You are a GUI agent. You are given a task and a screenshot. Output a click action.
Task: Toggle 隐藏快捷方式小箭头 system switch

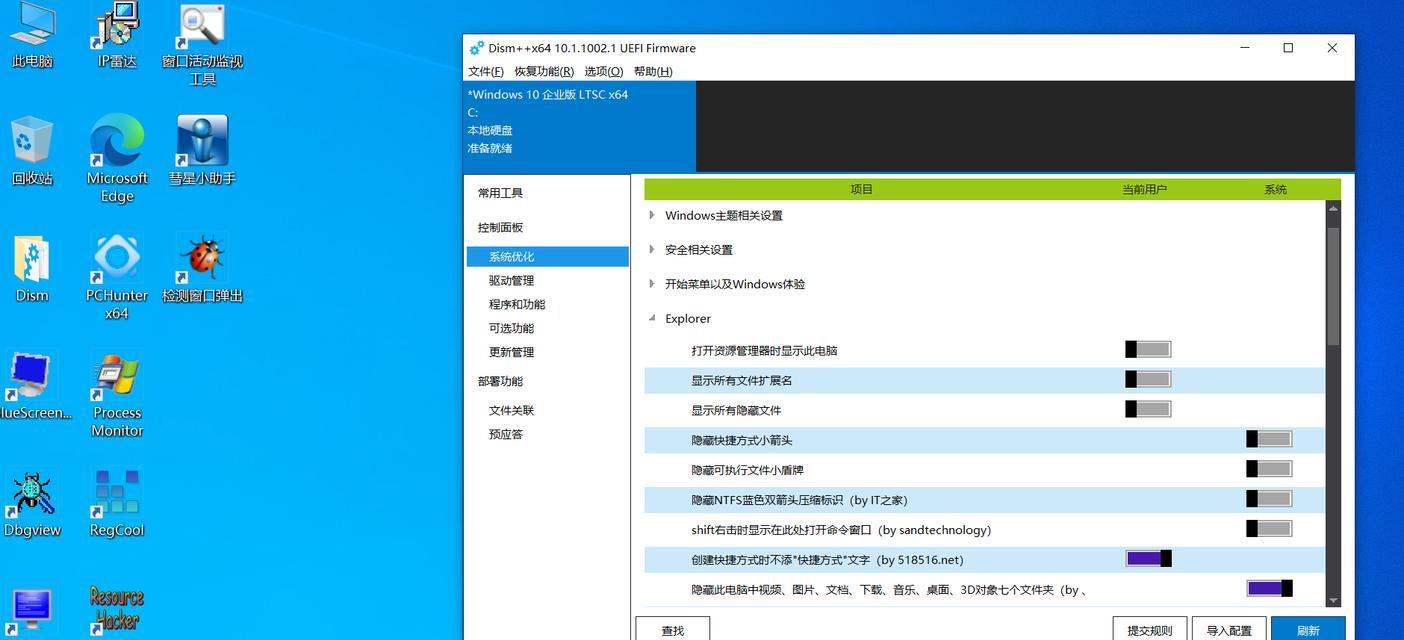pyautogui.click(x=1269, y=439)
